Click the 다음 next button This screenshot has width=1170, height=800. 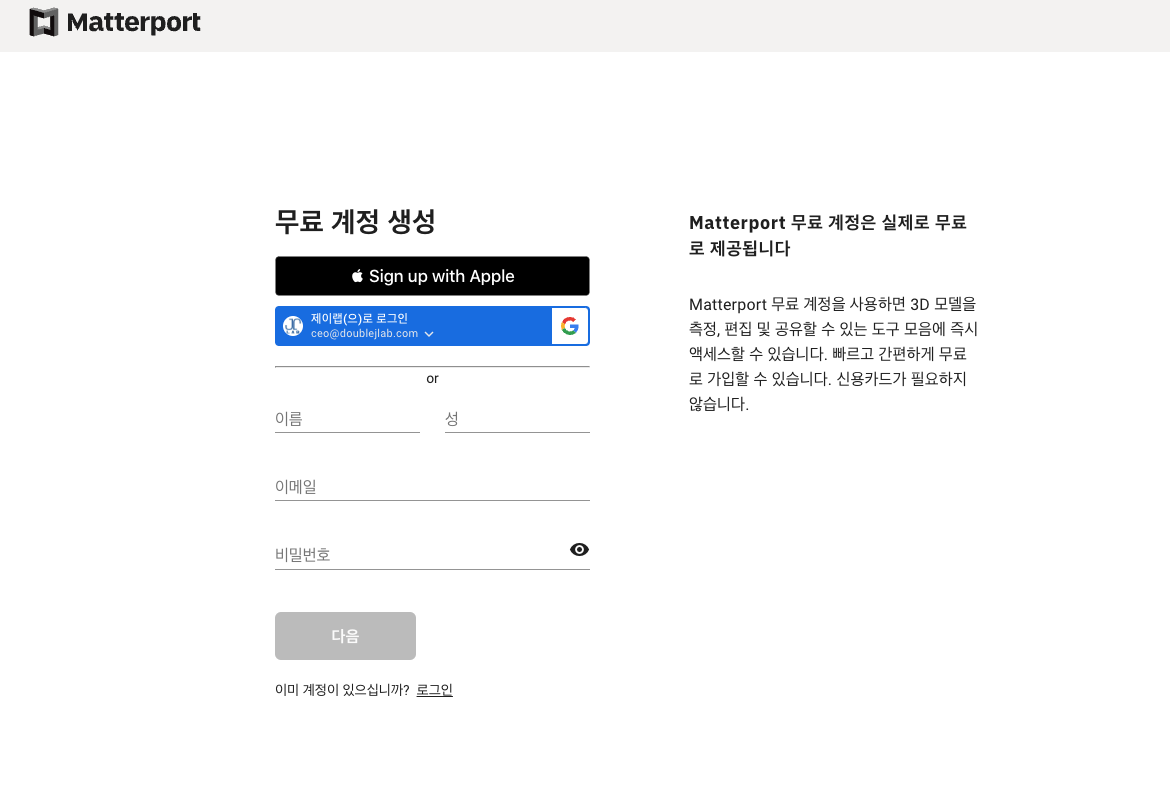click(345, 636)
